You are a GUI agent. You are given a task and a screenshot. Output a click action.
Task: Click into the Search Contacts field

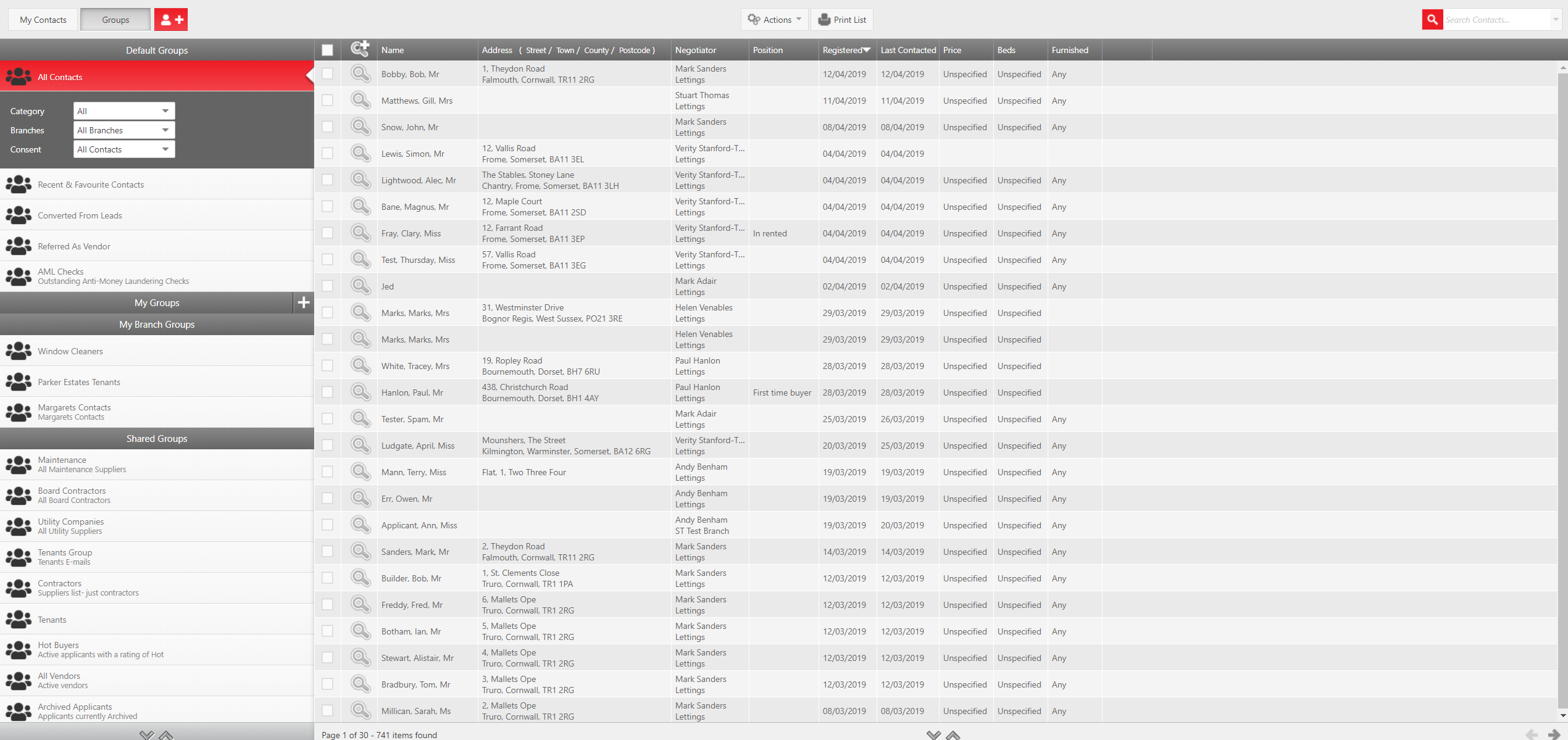1494,20
